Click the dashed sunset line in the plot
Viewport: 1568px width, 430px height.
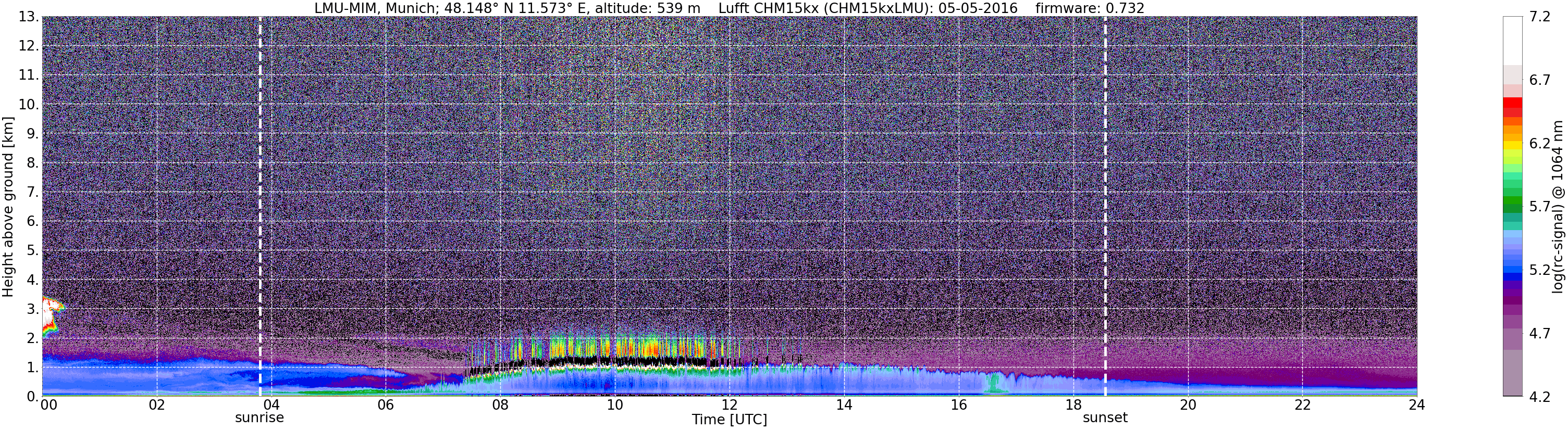pos(1105,206)
